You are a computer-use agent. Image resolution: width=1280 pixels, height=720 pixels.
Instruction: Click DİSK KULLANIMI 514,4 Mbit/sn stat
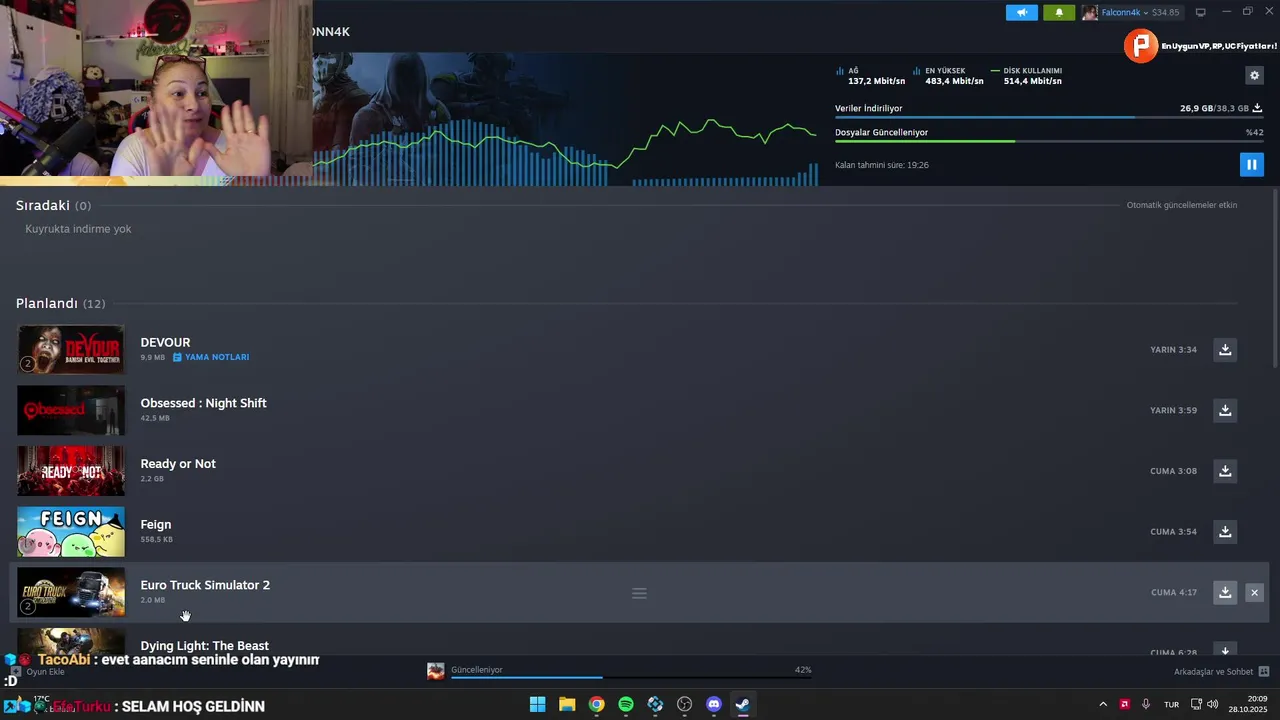1026,76
